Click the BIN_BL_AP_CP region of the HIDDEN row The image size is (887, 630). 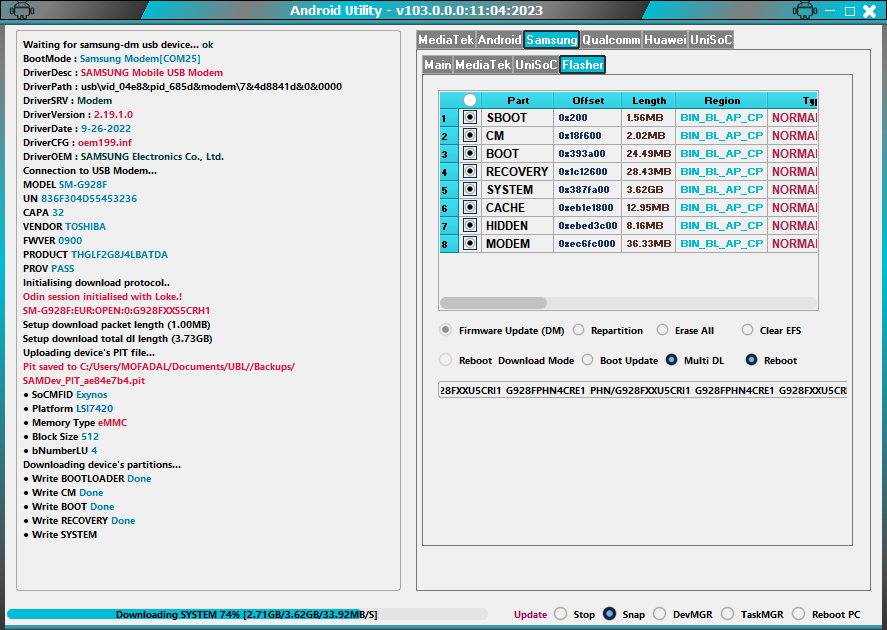click(722, 226)
